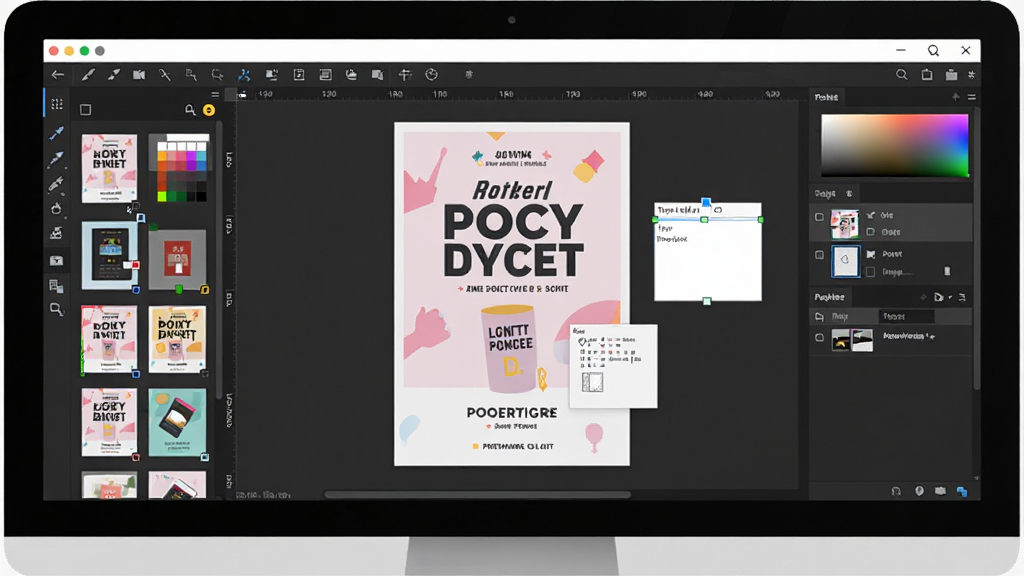1024x576 pixels.
Task: Pick a color in the rainbow gradient picker
Action: (x=895, y=146)
